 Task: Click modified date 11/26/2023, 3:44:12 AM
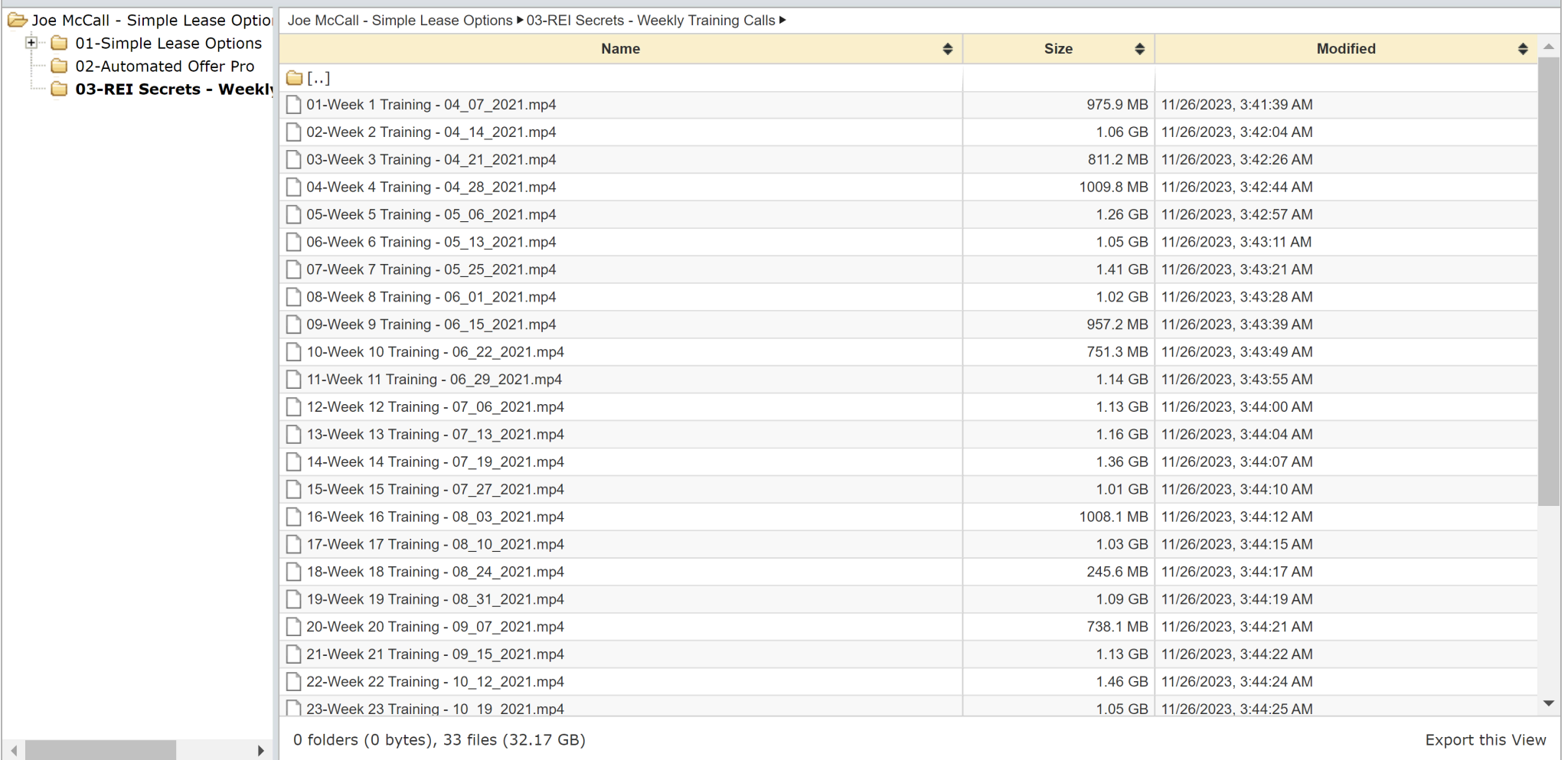[1236, 517]
